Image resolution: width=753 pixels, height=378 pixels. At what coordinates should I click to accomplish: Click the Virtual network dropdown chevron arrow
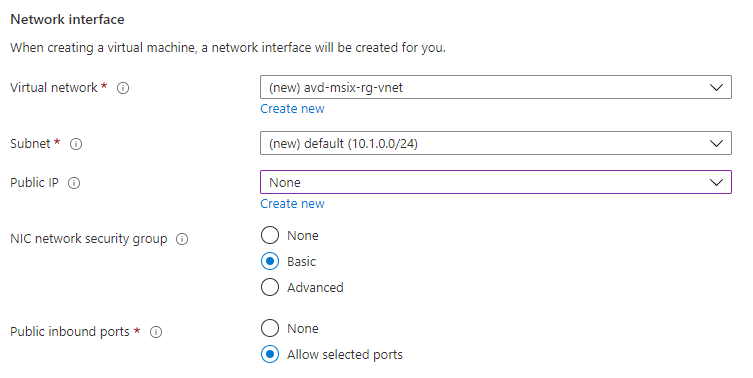(x=717, y=87)
